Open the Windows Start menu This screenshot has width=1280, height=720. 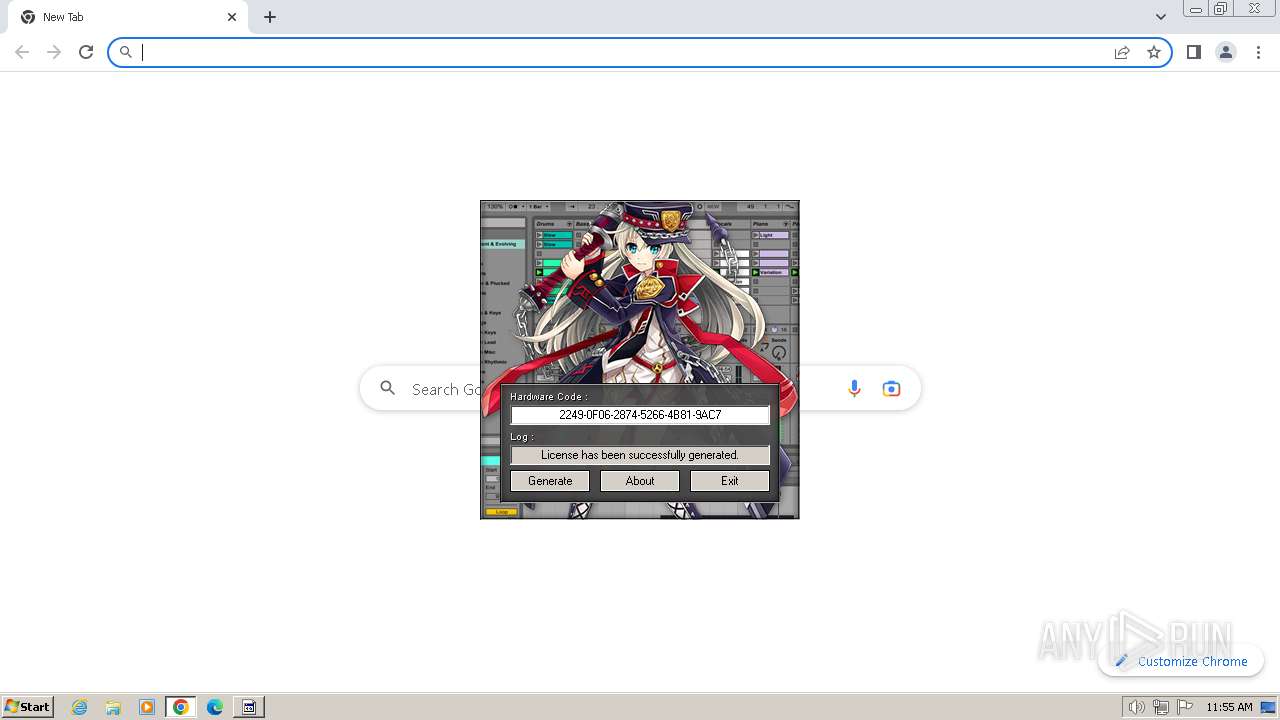pyautogui.click(x=28, y=707)
